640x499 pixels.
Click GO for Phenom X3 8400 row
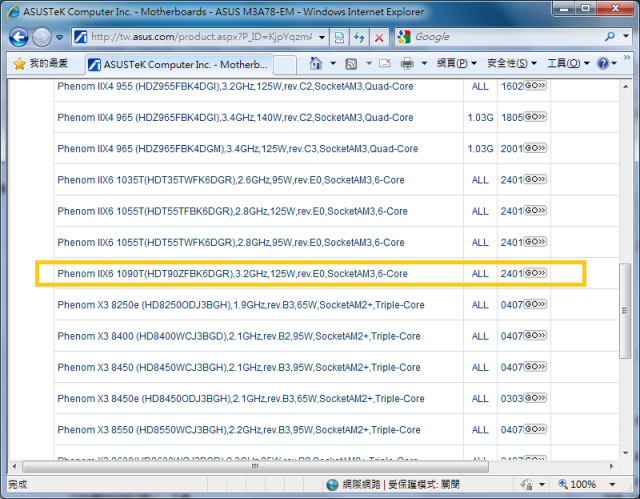(x=535, y=335)
